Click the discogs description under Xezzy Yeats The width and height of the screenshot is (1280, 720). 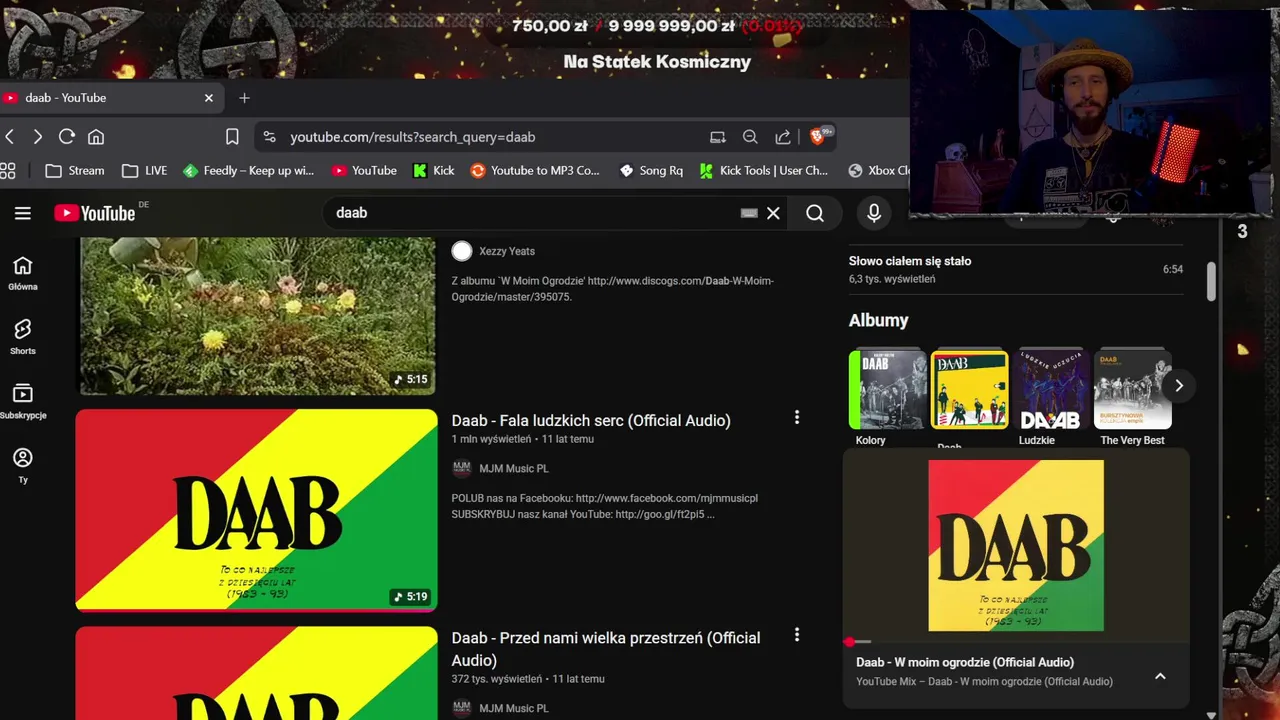(612, 289)
